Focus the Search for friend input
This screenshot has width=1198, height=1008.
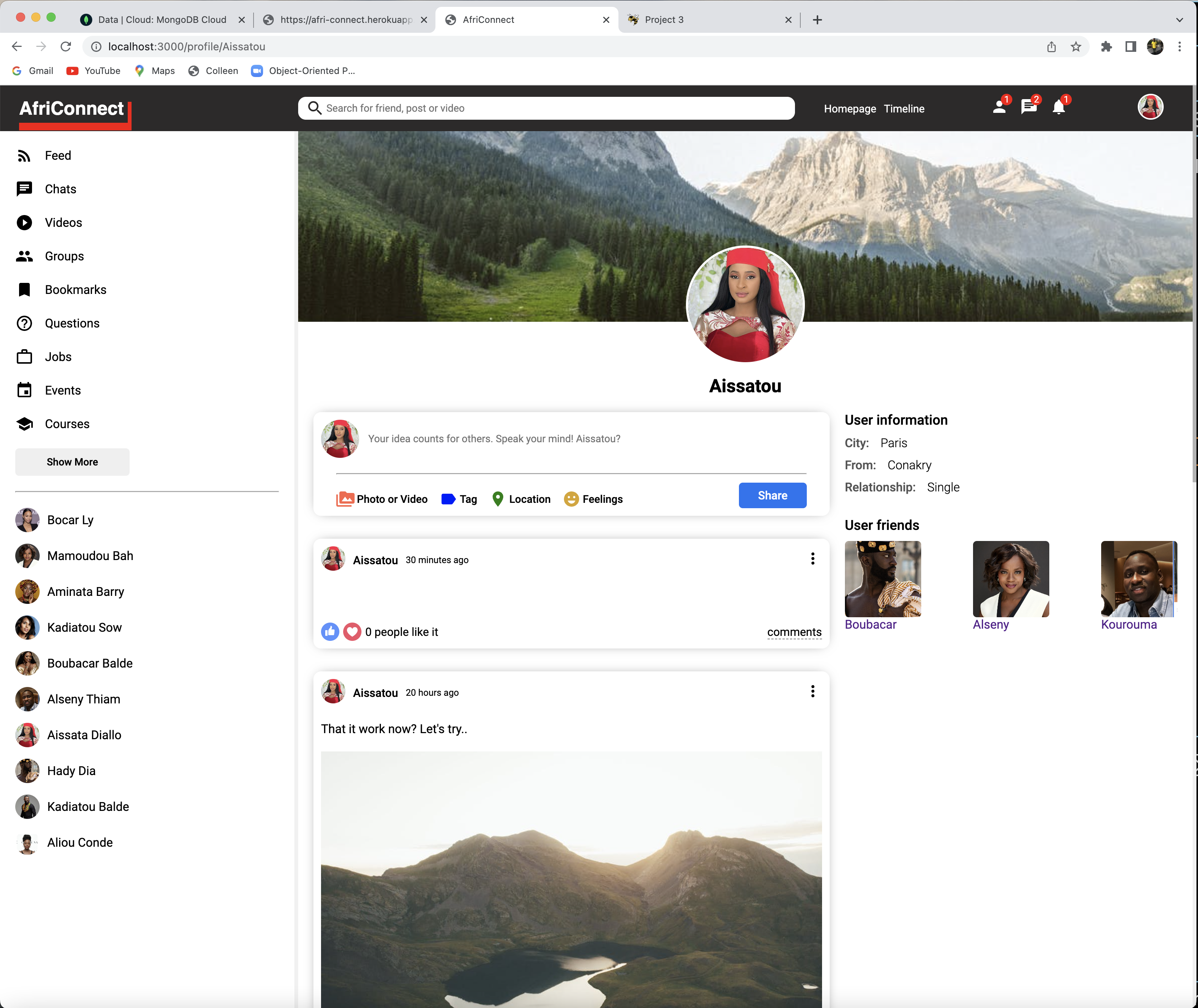pos(546,108)
